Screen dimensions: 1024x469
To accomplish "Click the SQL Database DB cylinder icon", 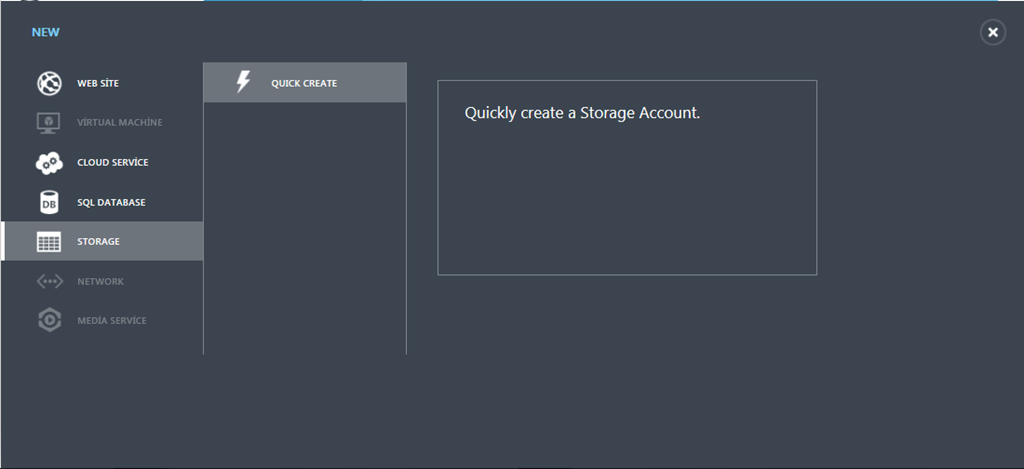I will pos(49,202).
